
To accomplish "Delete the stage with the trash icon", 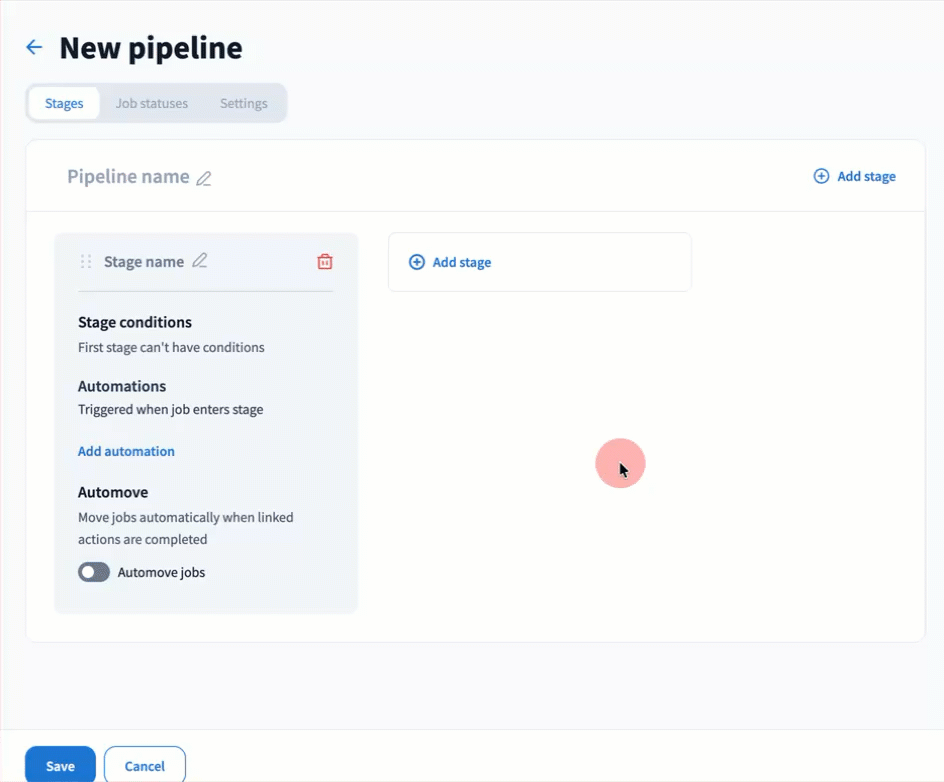I will tap(325, 262).
